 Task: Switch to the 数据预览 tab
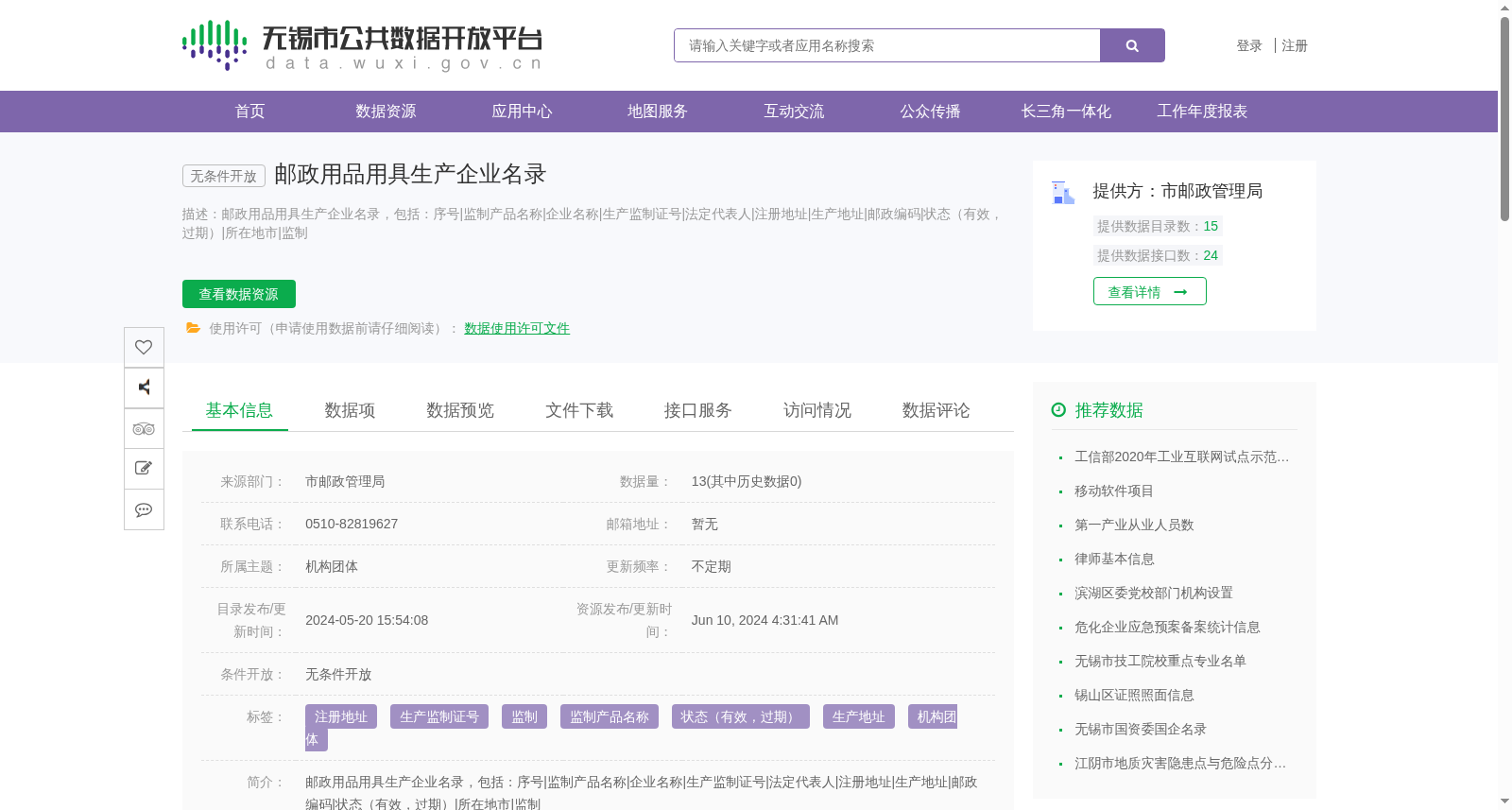point(460,410)
